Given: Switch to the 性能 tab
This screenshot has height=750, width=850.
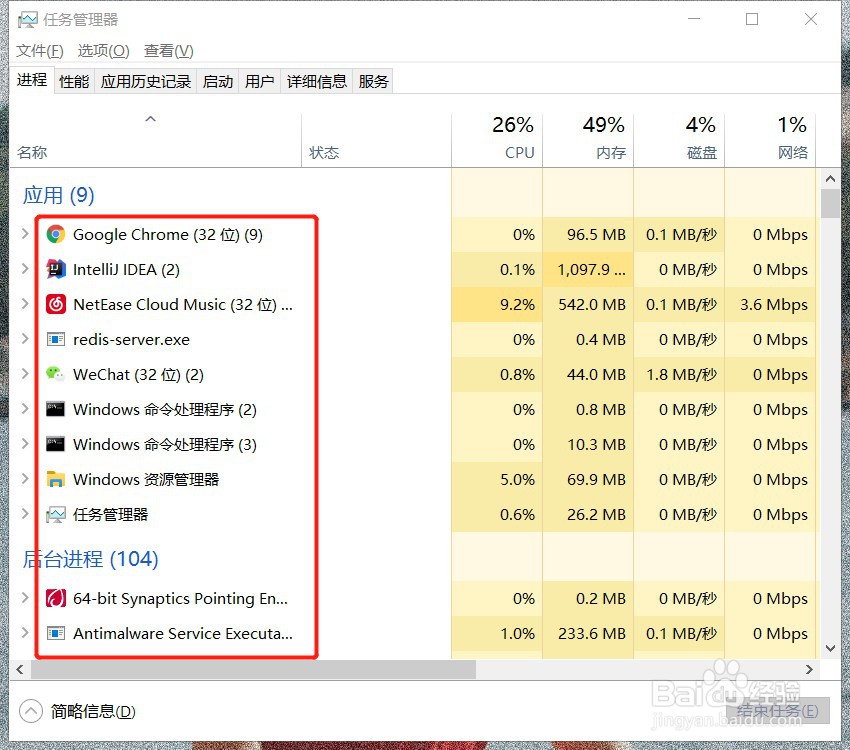Looking at the screenshot, I should pos(73,81).
